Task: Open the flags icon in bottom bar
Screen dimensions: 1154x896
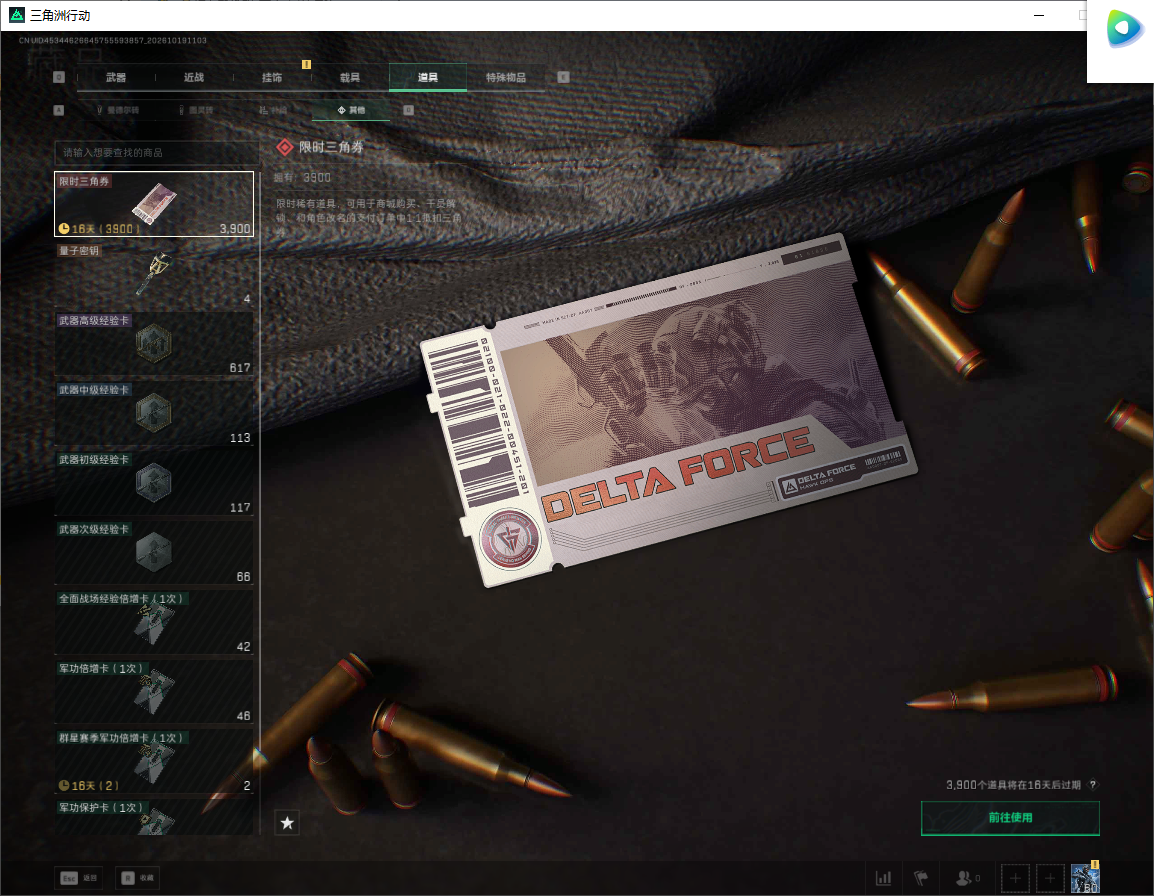Action: (921, 878)
